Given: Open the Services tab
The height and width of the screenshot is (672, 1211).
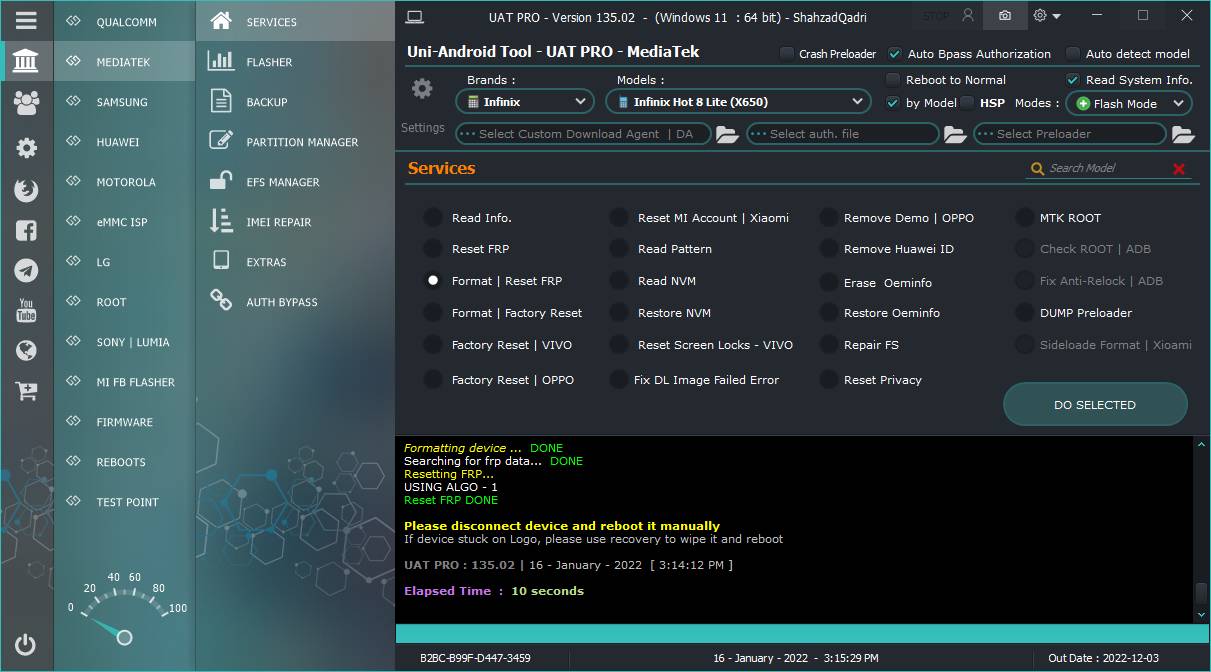Looking at the screenshot, I should 295,21.
